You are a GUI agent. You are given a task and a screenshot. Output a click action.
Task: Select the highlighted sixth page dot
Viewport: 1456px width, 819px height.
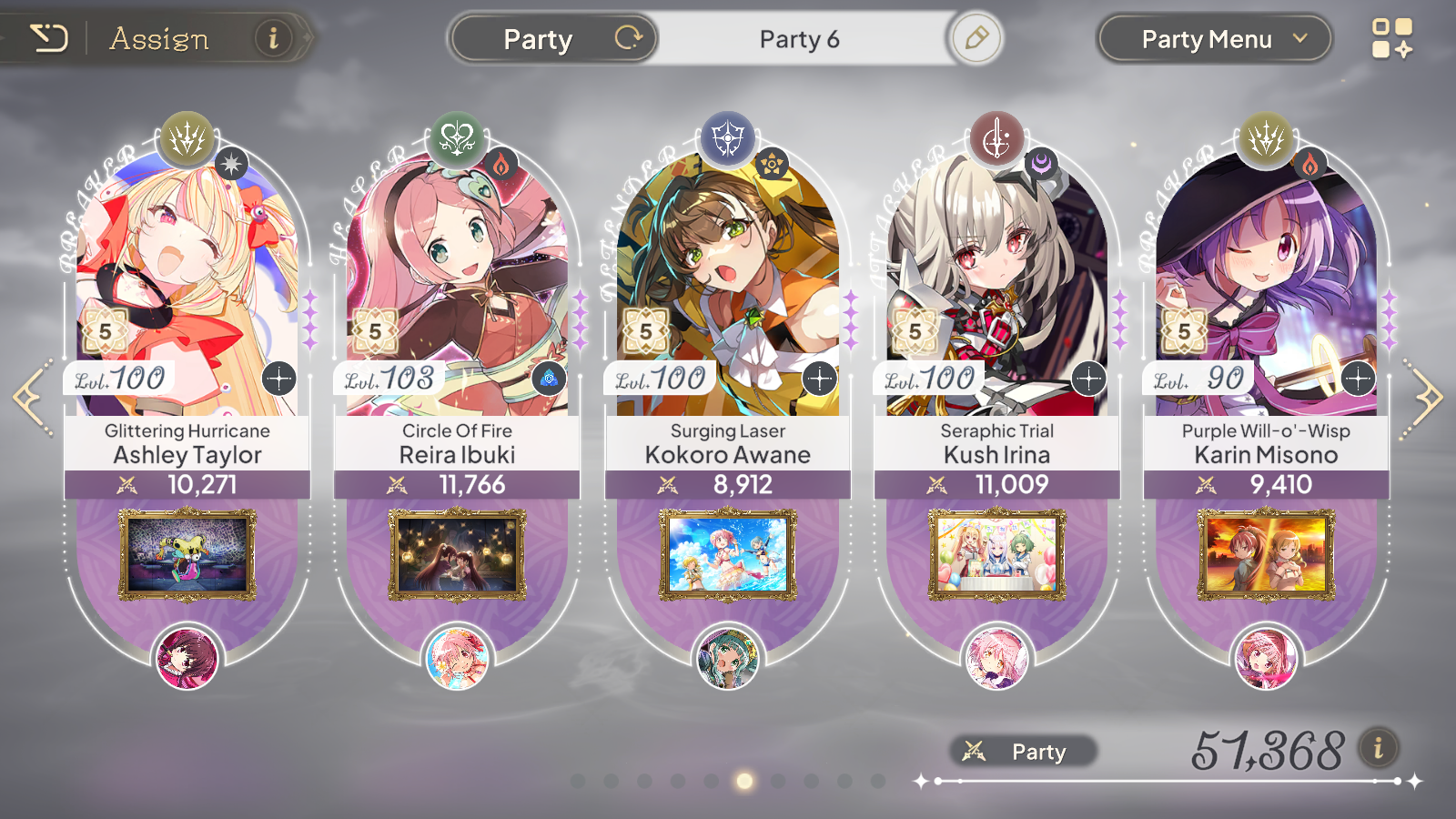[744, 781]
